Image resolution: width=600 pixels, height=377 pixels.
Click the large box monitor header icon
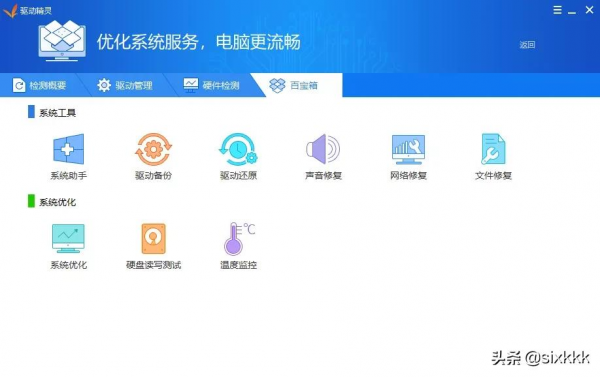[x=62, y=41]
